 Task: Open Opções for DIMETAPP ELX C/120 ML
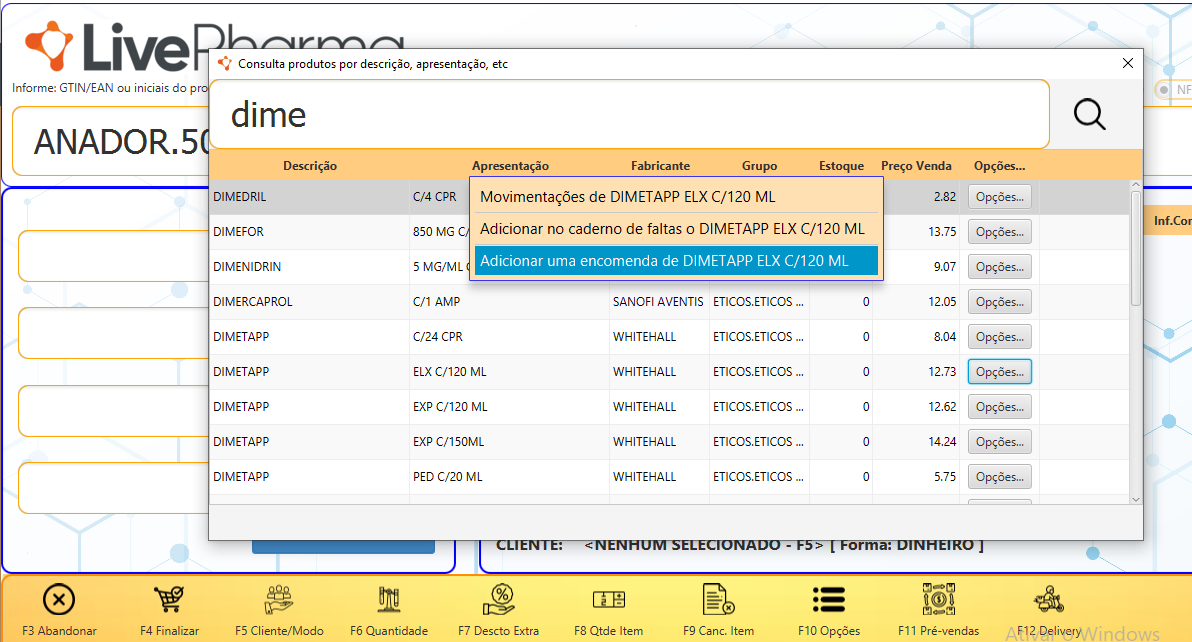coord(999,372)
